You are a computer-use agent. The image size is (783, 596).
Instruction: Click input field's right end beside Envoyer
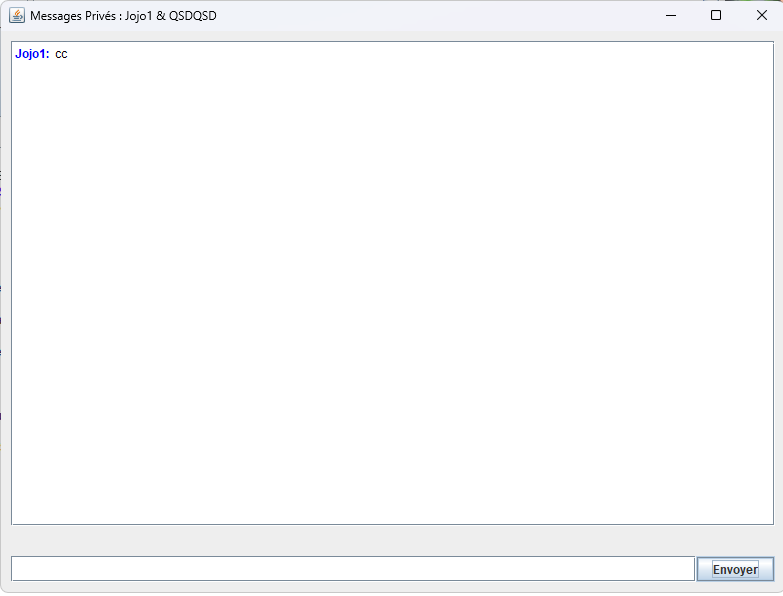686,569
